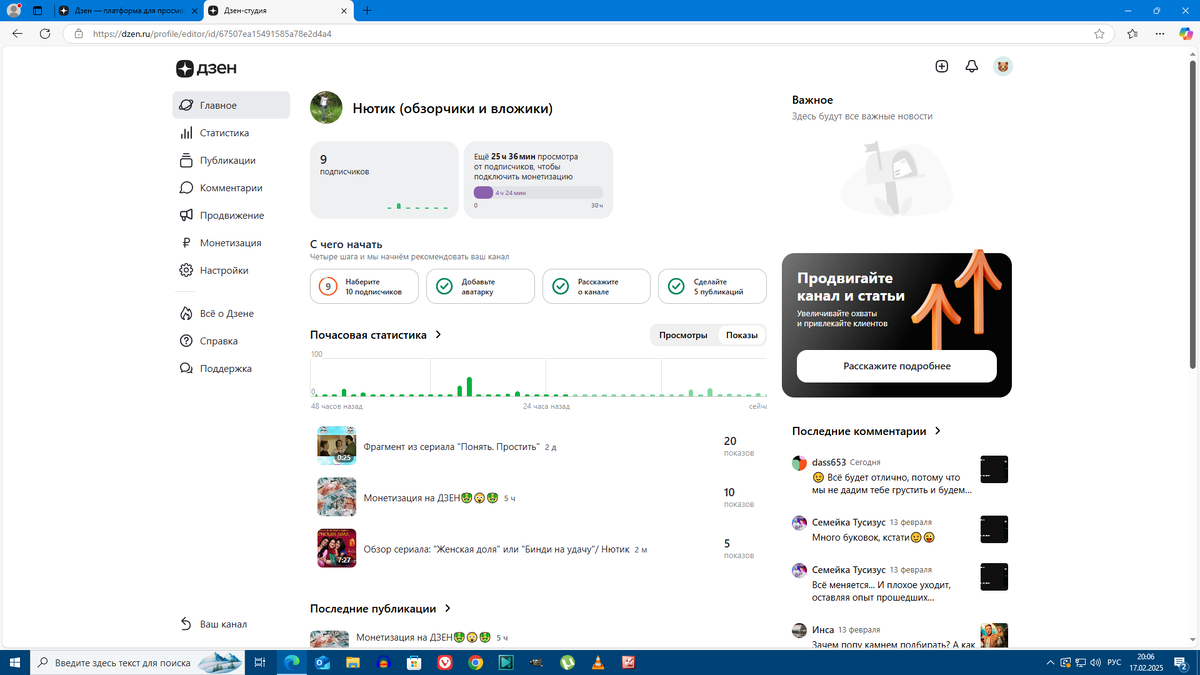The width and height of the screenshot is (1200, 675).
Task: Launch Microsoft Edge from taskbar
Action: pos(293,662)
